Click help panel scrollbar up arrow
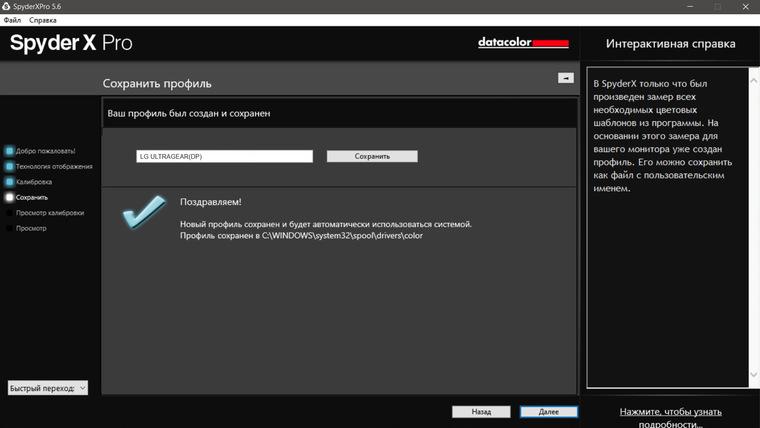Viewport: 760px width, 428px height. 754,81
